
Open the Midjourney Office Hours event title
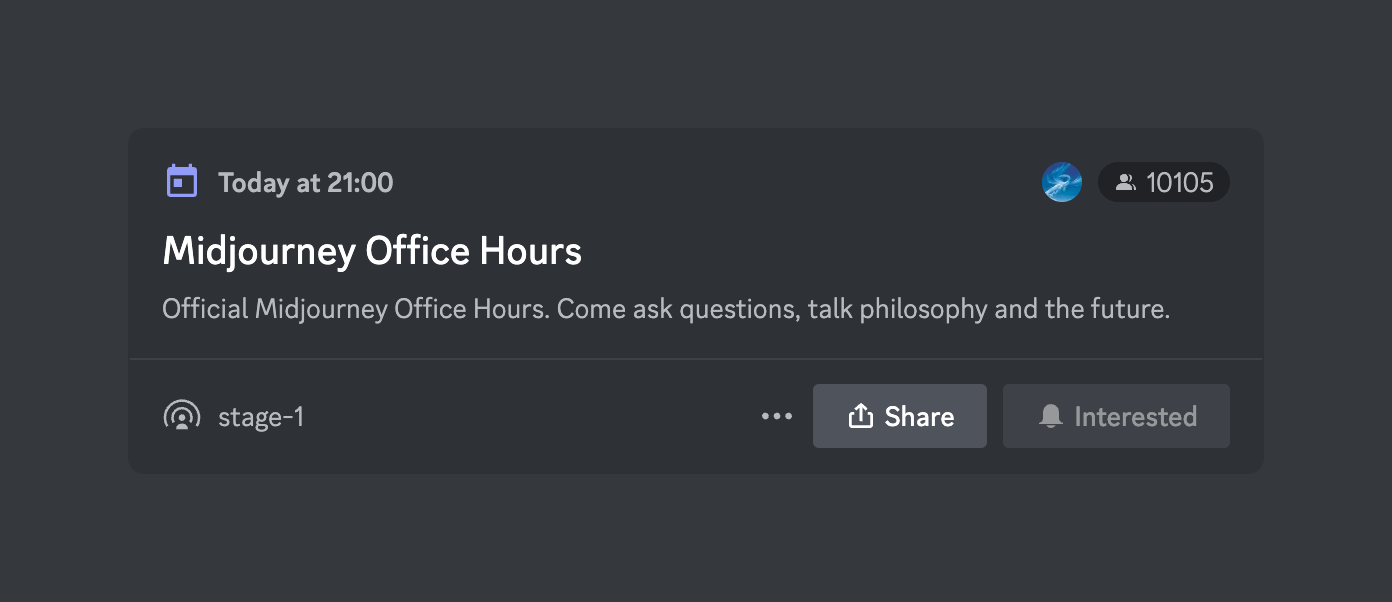point(372,250)
